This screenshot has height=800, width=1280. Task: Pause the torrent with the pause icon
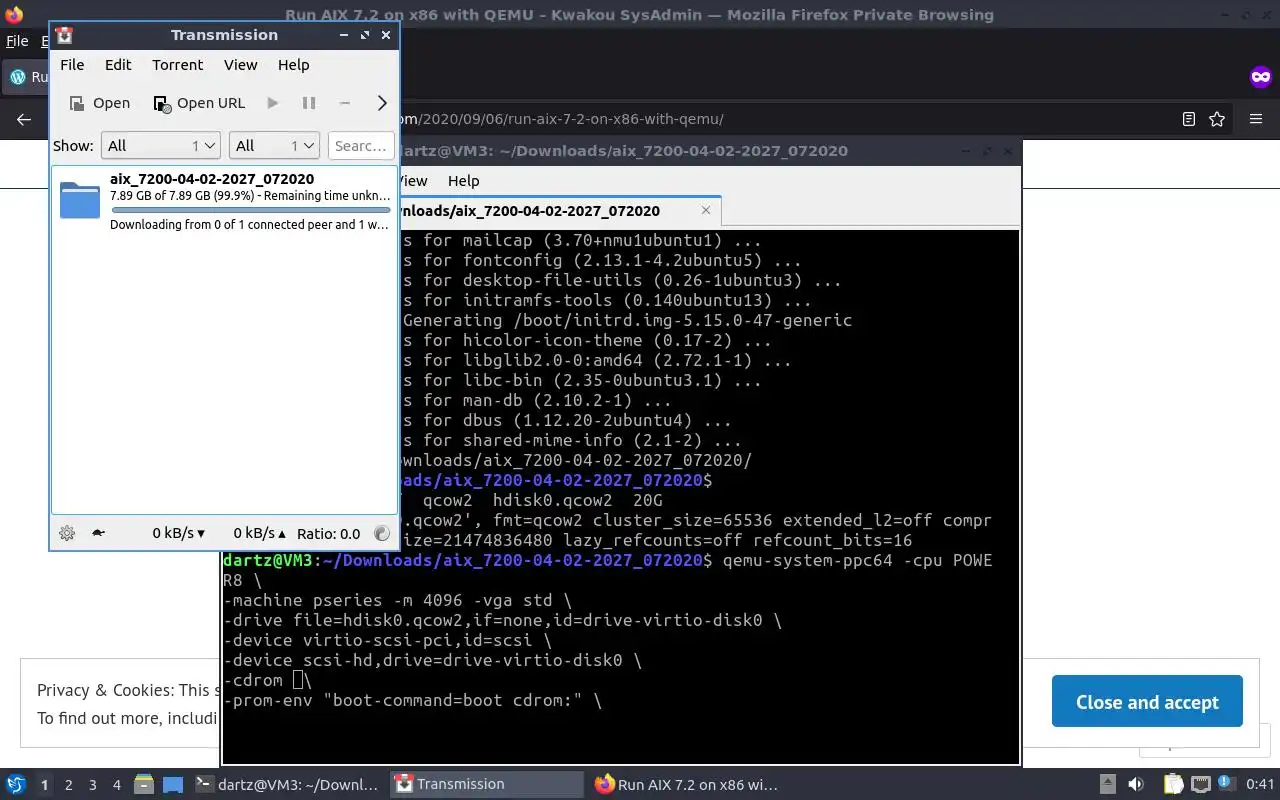click(x=309, y=103)
